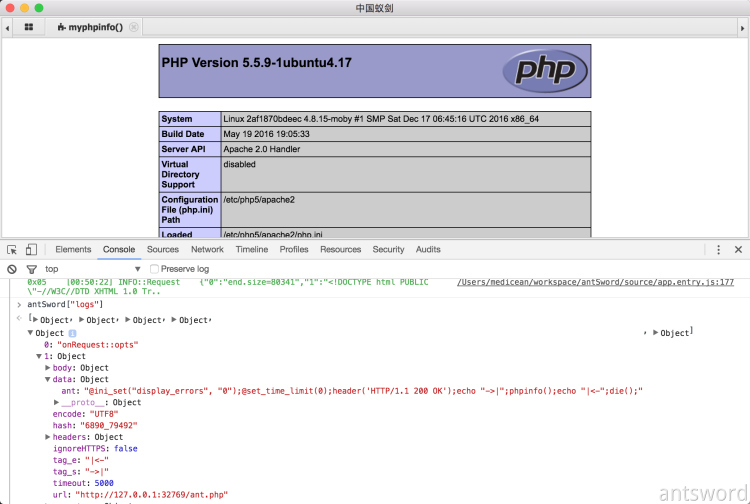
Task: Click the PHP logo image
Action: pyautogui.click(x=546, y=70)
